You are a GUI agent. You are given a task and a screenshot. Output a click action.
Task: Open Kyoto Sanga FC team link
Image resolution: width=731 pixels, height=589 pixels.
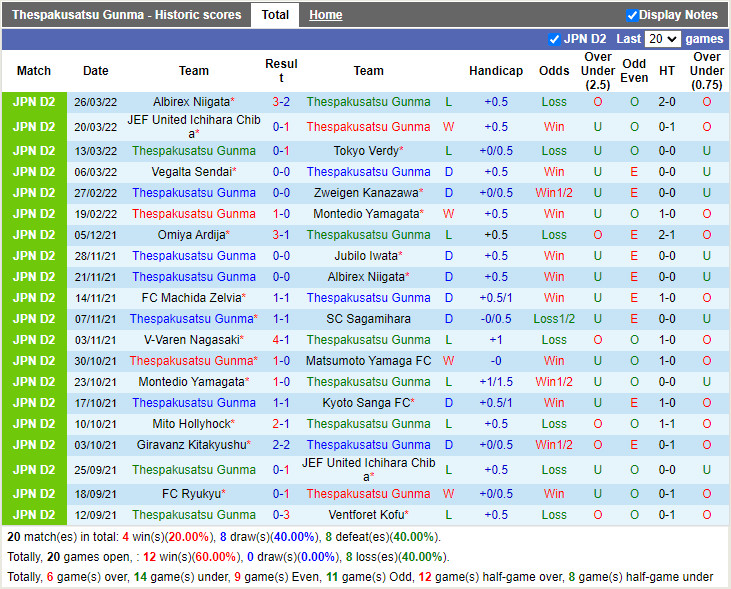coord(366,403)
